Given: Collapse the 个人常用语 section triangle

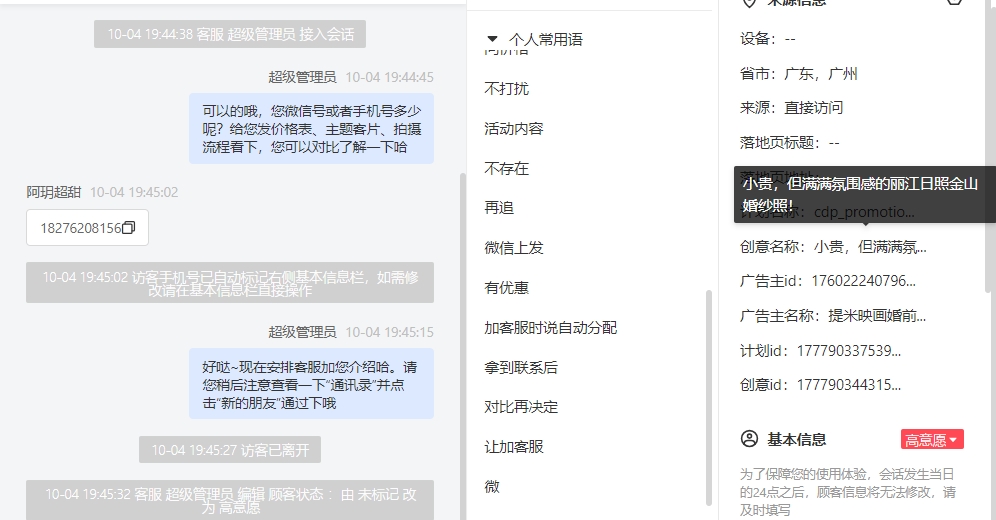Looking at the screenshot, I should click(x=492, y=39).
